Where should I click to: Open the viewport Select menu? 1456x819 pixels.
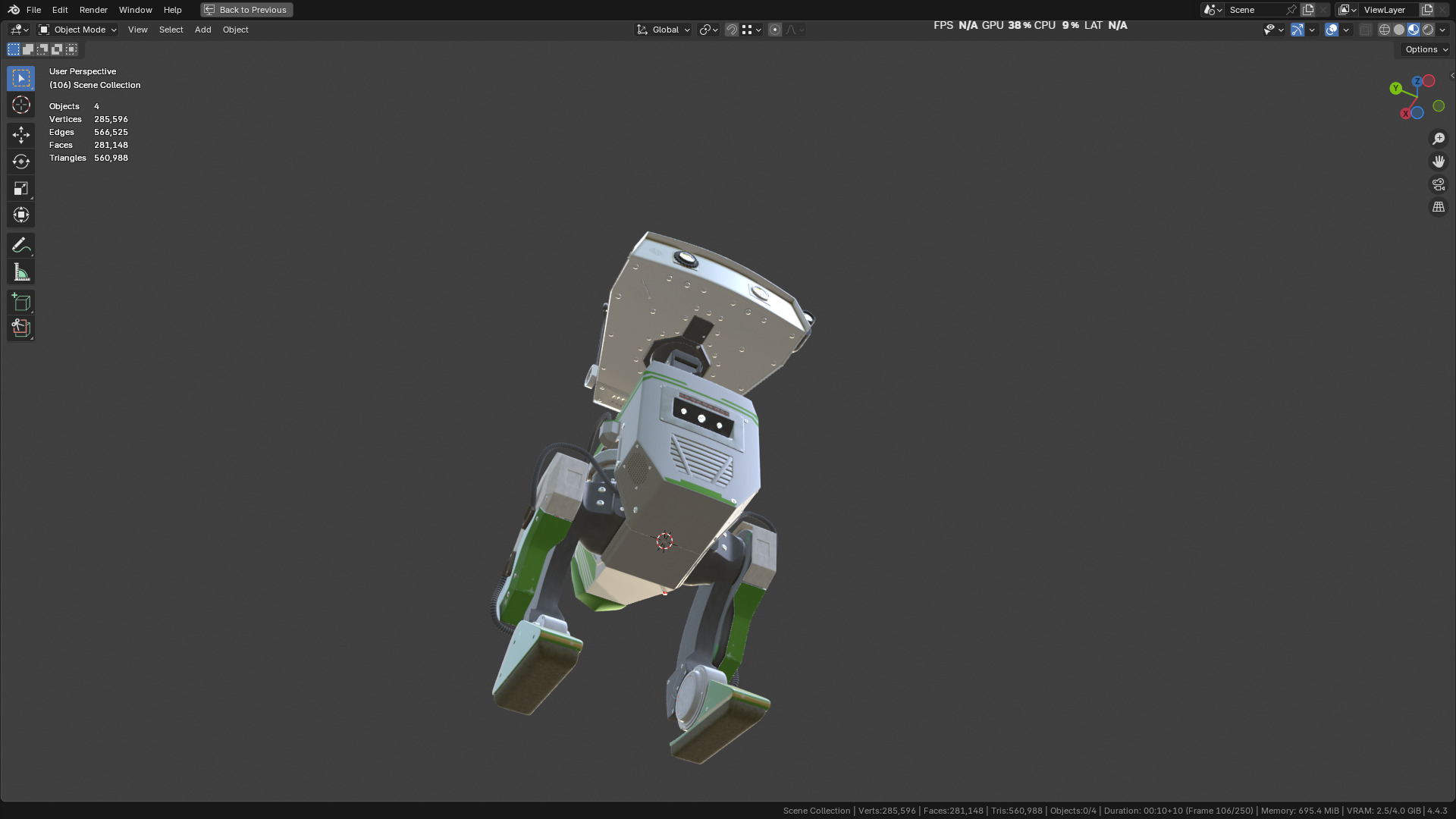pyautogui.click(x=171, y=30)
